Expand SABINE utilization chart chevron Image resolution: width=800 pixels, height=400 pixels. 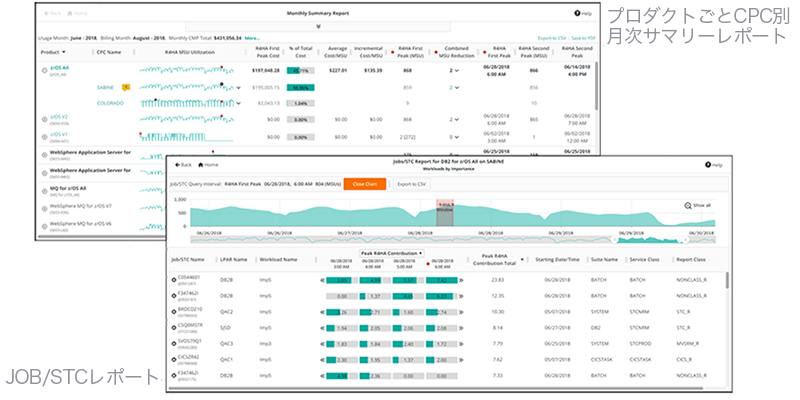(x=238, y=88)
